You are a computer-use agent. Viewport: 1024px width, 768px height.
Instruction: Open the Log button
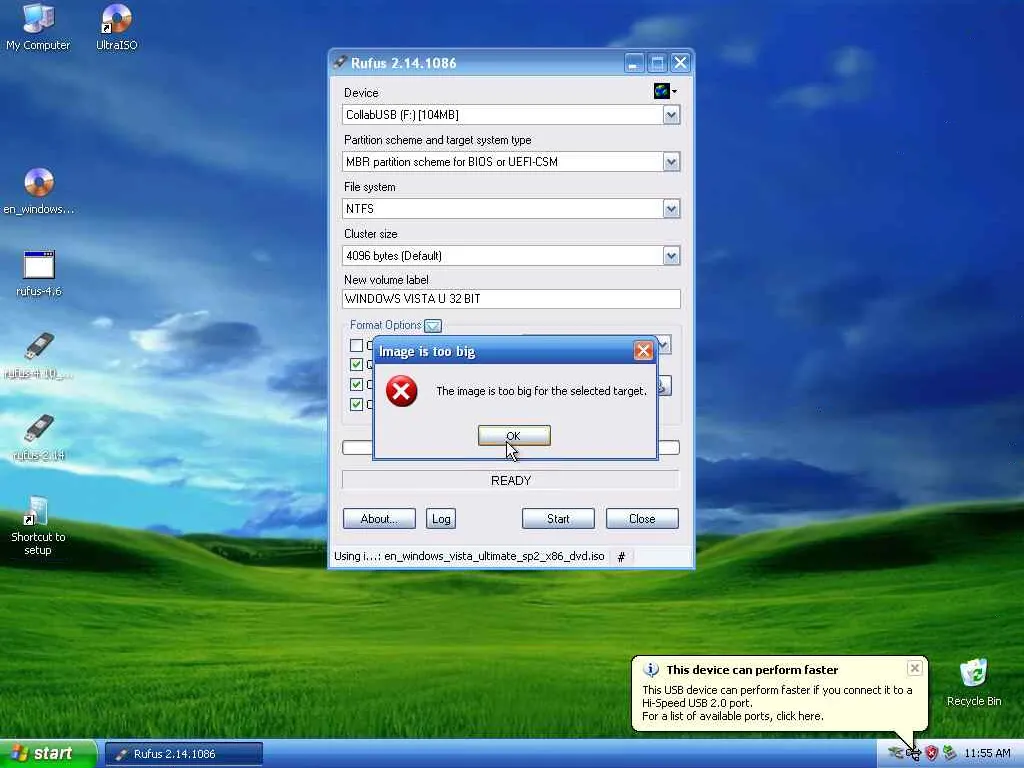(x=441, y=519)
